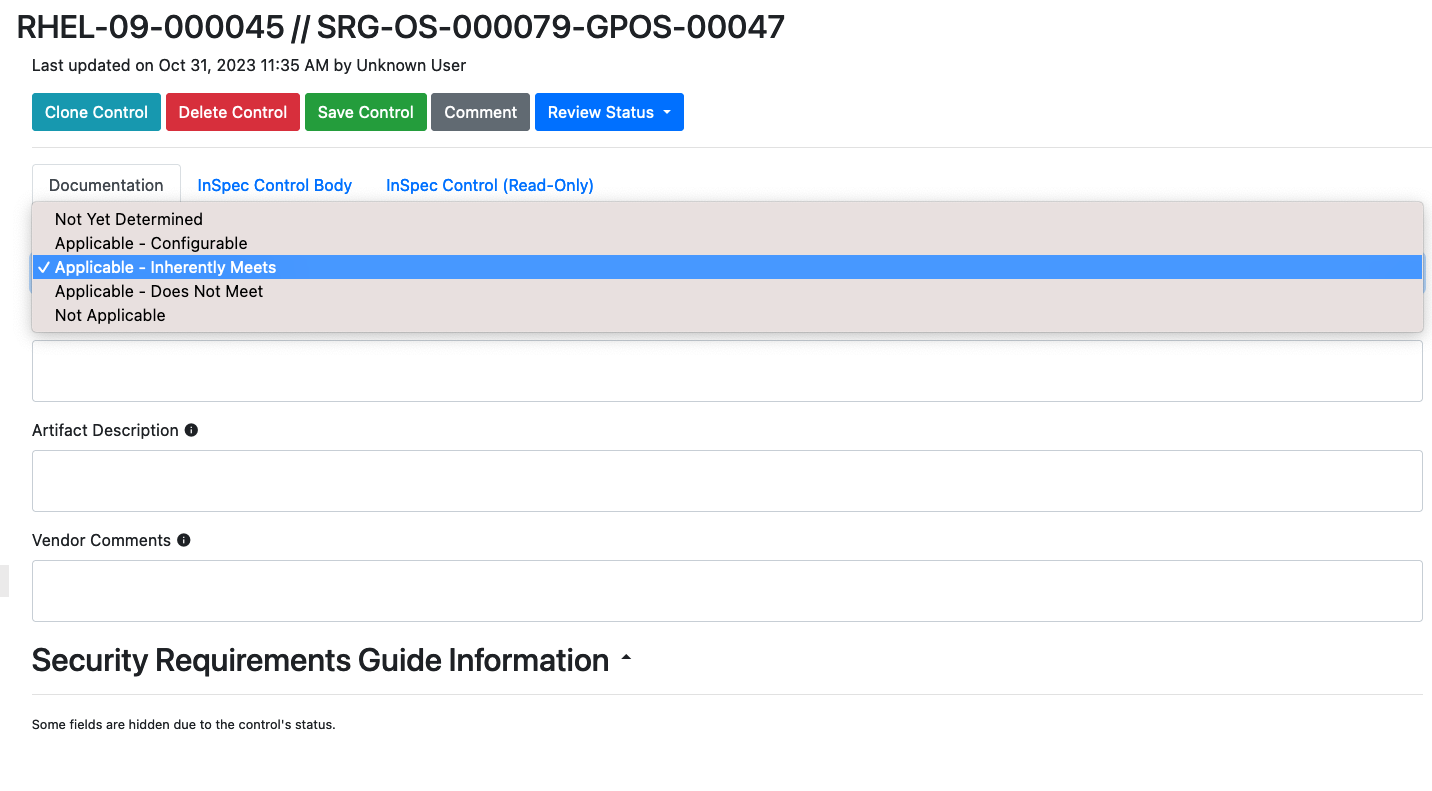
Task: Open the InSpec Control Body tab
Action: click(275, 185)
